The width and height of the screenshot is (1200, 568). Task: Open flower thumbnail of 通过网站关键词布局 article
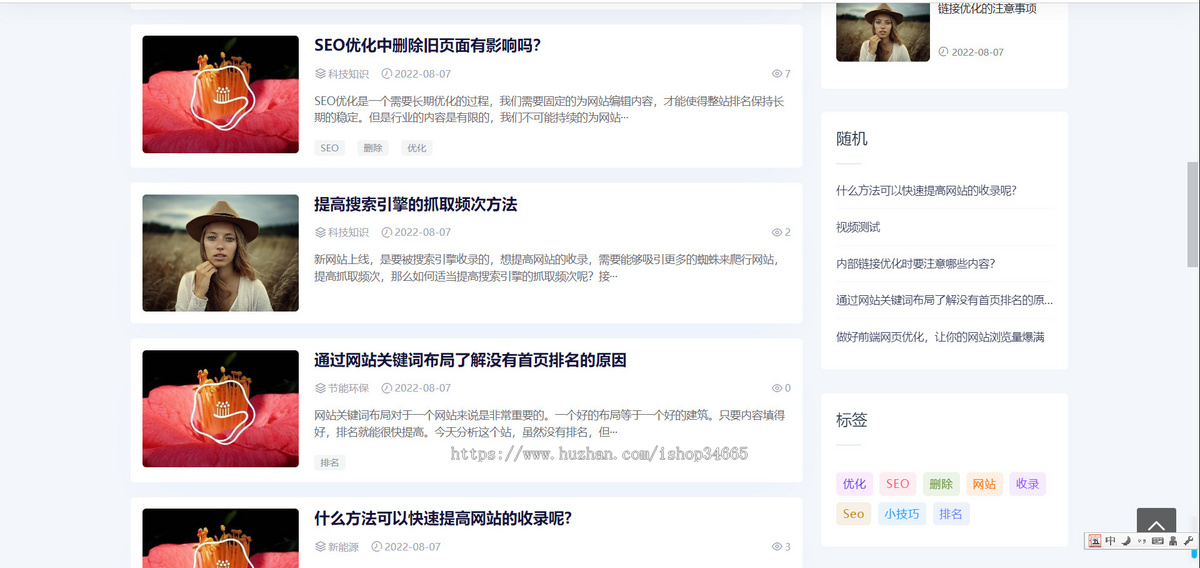tap(220, 408)
